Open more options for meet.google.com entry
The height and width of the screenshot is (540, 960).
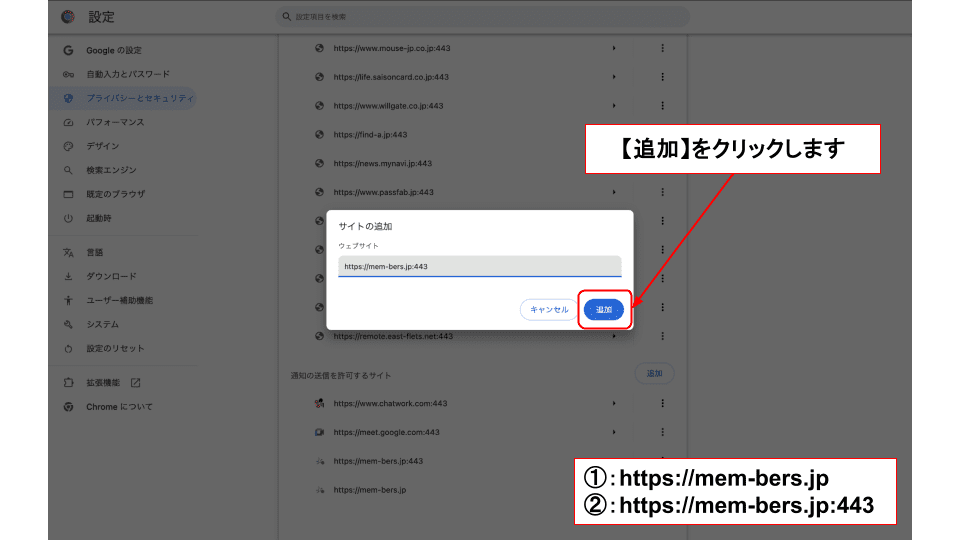click(x=662, y=432)
